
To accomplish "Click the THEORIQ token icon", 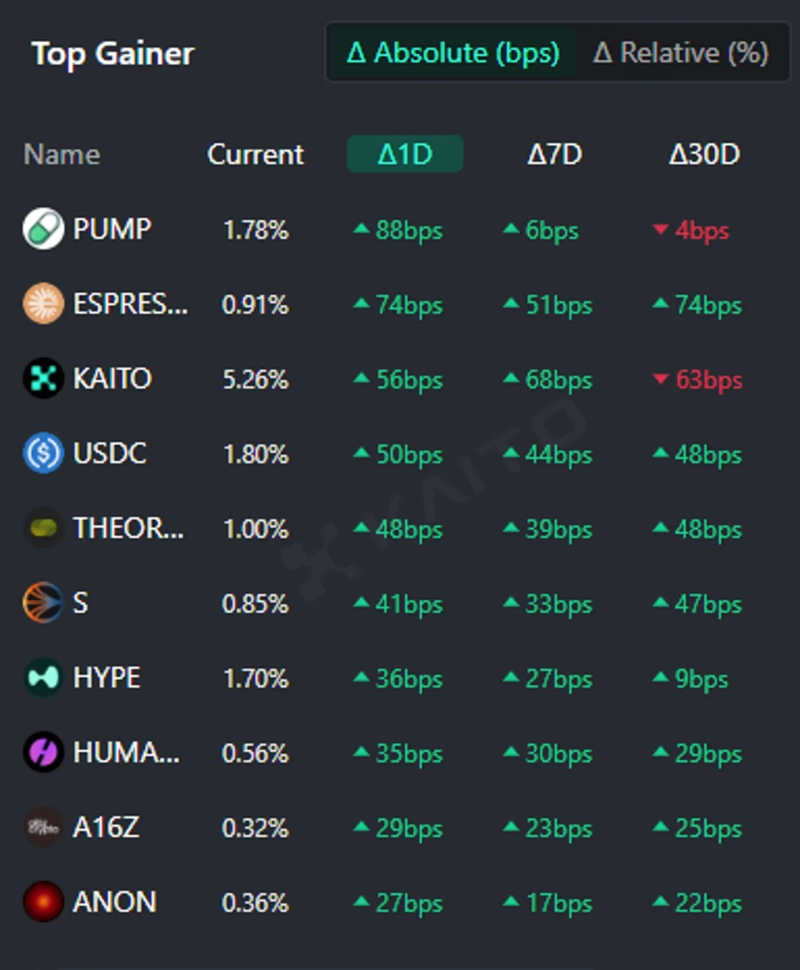I will (43, 528).
